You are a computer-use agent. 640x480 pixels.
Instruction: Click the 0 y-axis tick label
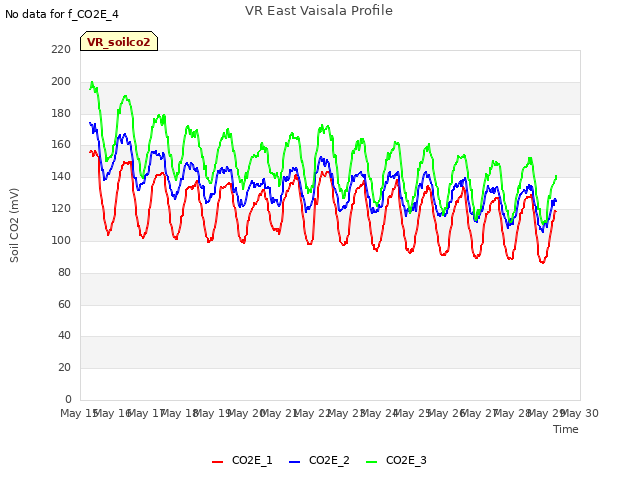tap(68, 399)
